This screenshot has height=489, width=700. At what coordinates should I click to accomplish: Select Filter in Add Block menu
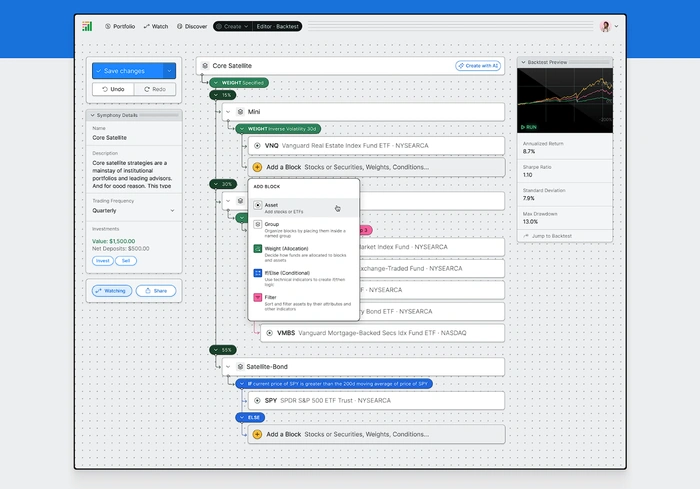point(304,302)
